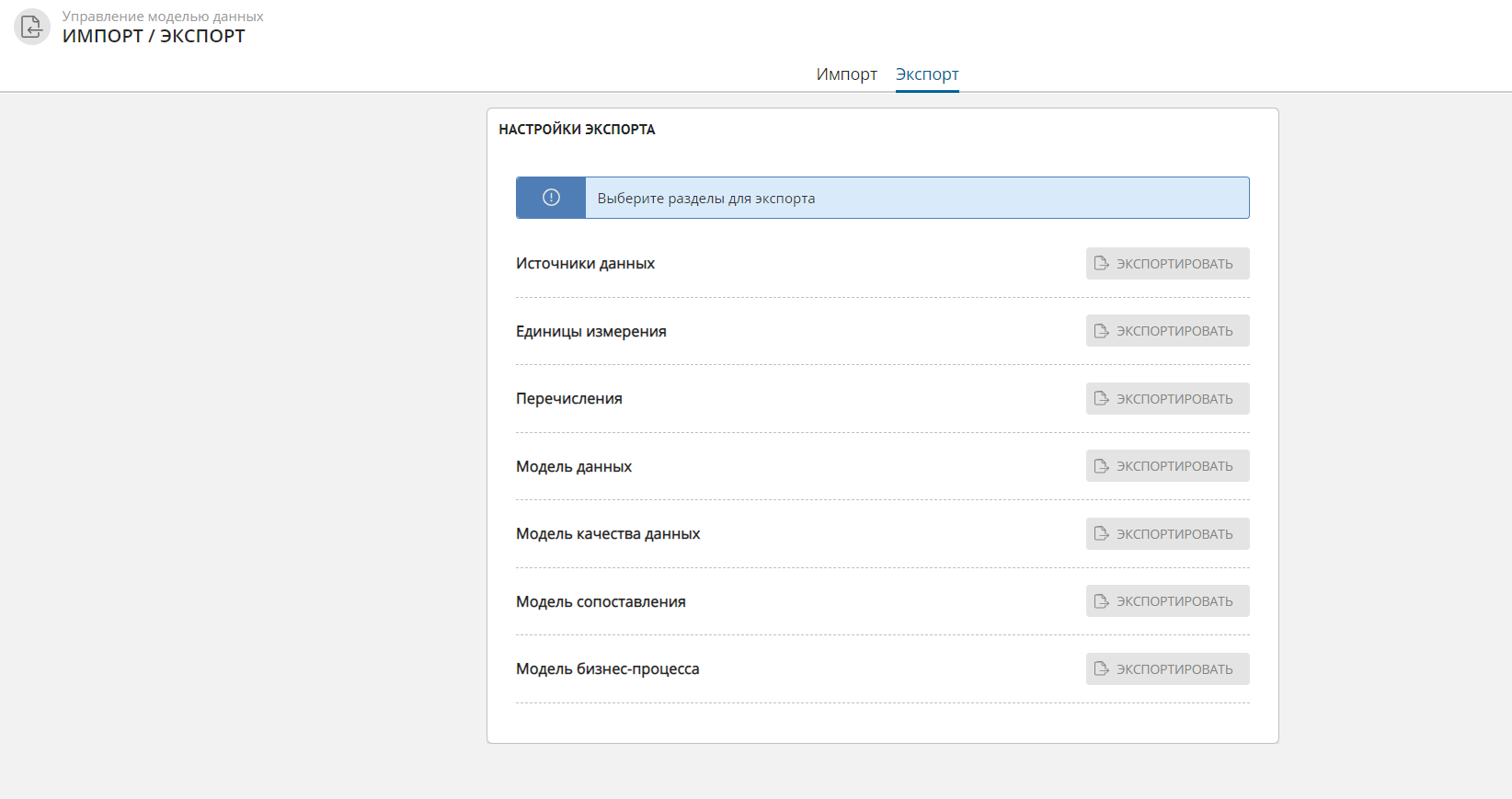Export Модель бизнес-процесса section
The height and width of the screenshot is (799, 1512).
point(1167,669)
